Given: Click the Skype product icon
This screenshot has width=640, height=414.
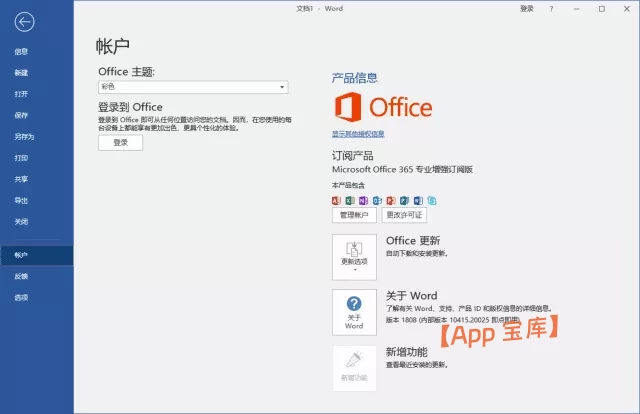Looking at the screenshot, I should [x=432, y=200].
